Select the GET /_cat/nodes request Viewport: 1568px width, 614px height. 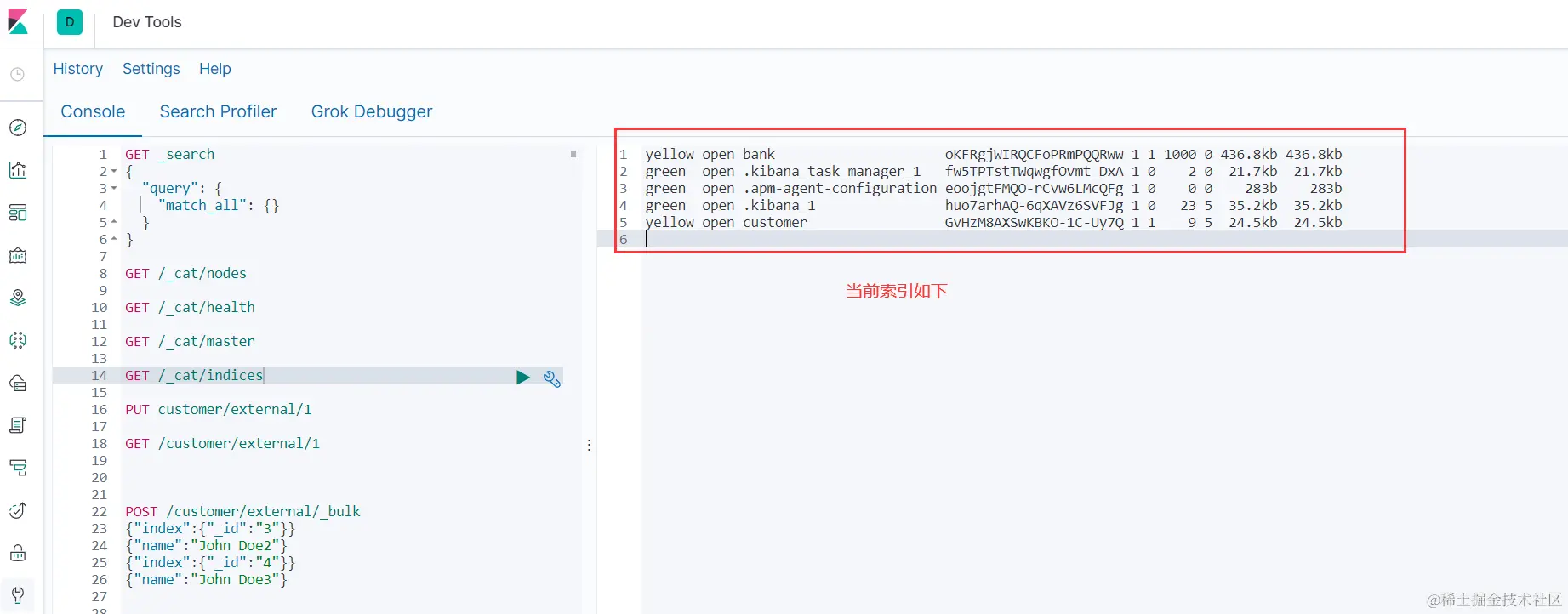tap(185, 274)
